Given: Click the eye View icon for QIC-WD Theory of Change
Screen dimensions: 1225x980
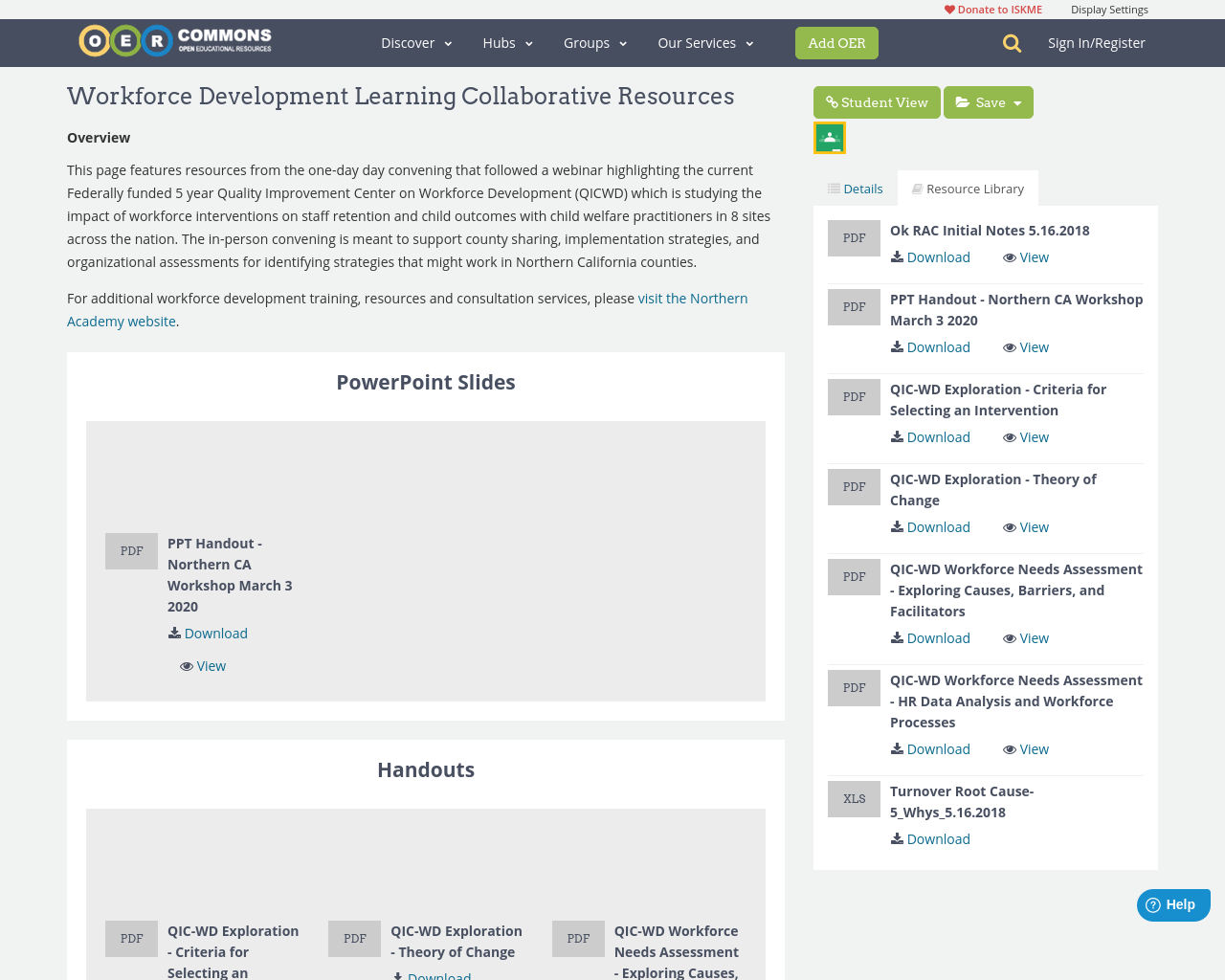Looking at the screenshot, I should (1008, 525).
